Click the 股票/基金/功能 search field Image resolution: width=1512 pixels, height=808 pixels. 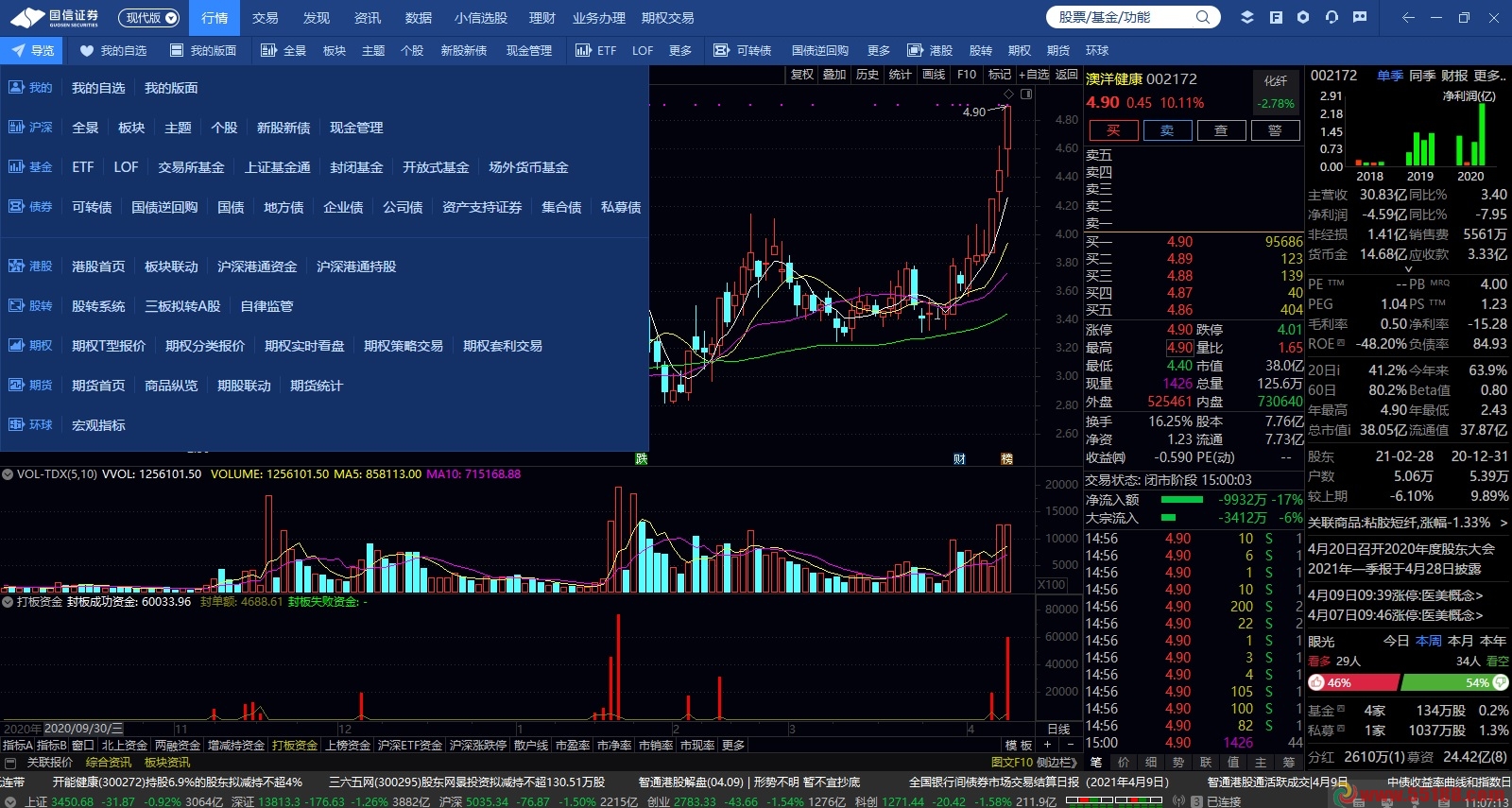(x=1120, y=17)
